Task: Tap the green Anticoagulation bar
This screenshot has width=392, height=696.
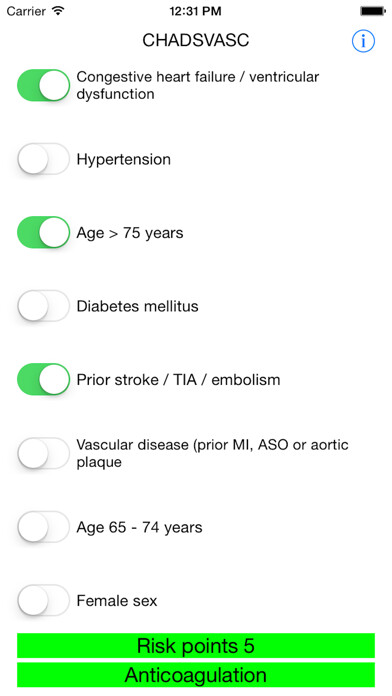Action: pos(196,675)
